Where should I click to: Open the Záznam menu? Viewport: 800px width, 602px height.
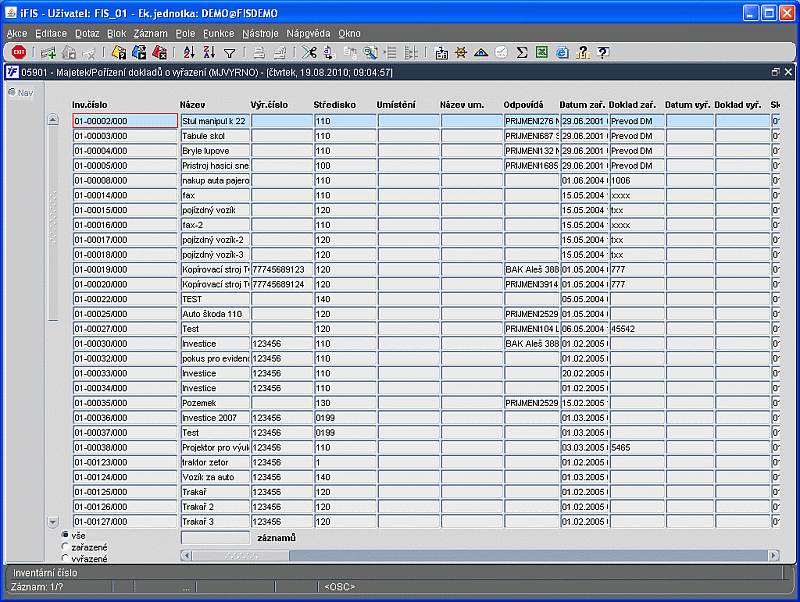tap(150, 33)
